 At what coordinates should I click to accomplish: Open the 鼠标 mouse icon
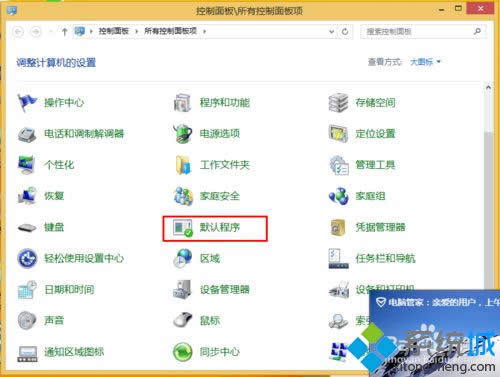click(x=183, y=320)
